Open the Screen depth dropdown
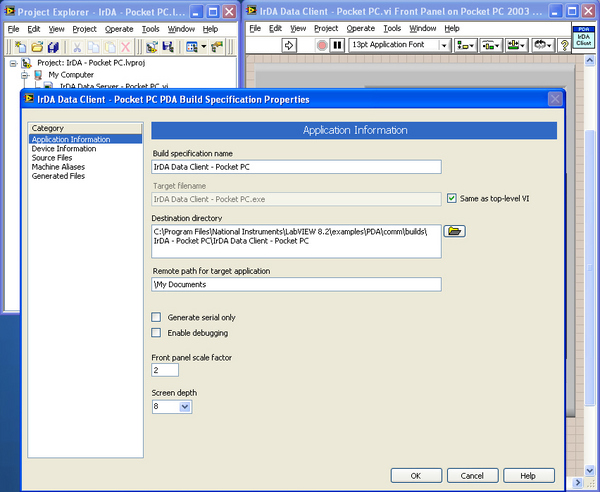This screenshot has width=600, height=492. pyautogui.click(x=185, y=406)
